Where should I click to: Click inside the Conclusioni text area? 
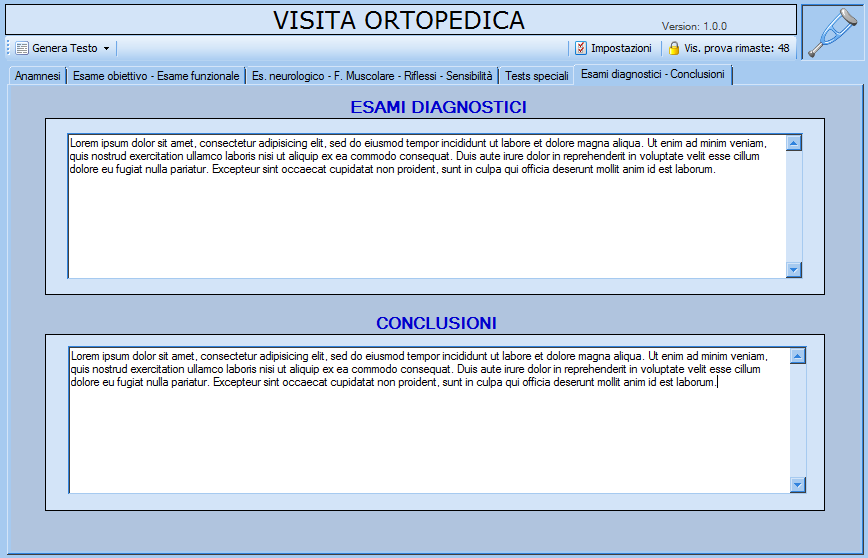click(430, 420)
